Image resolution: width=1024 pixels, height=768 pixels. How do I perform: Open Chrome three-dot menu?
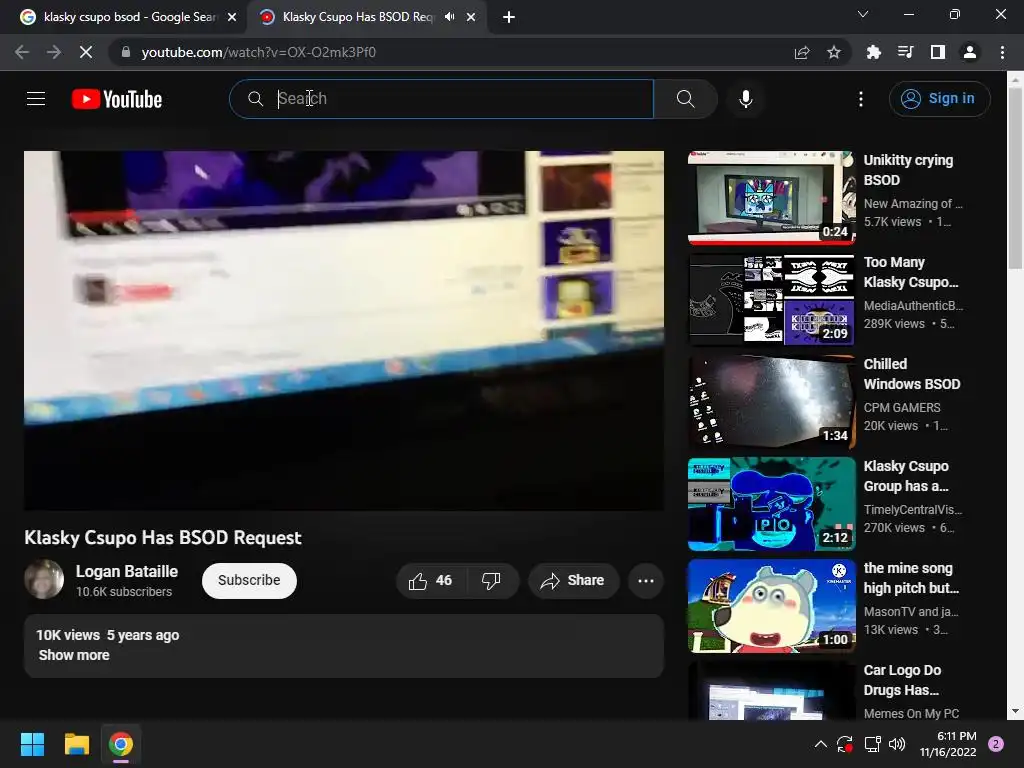1002,52
